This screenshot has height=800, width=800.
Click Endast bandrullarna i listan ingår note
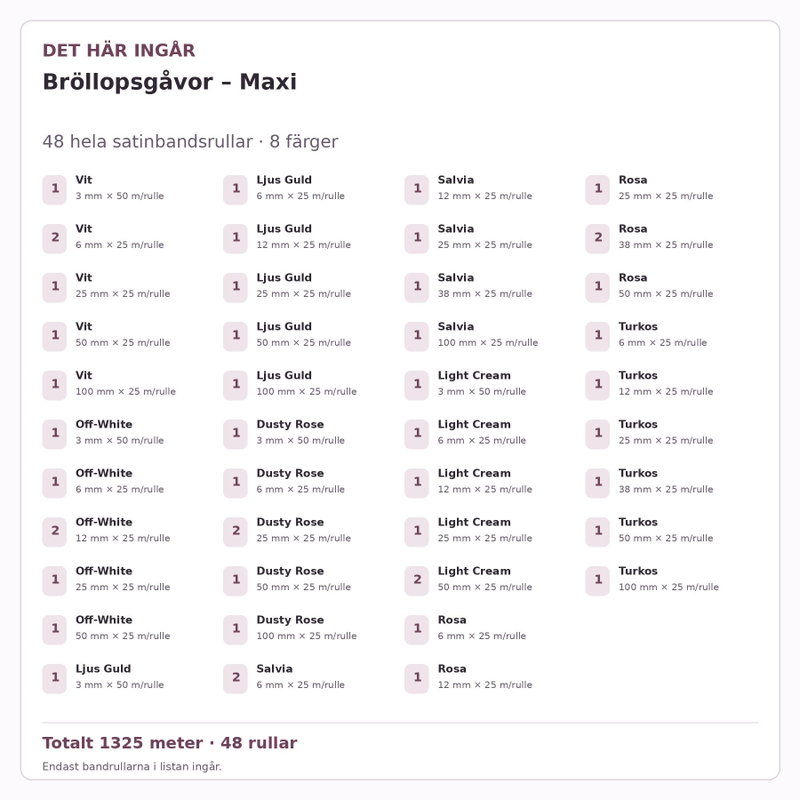[x=132, y=766]
